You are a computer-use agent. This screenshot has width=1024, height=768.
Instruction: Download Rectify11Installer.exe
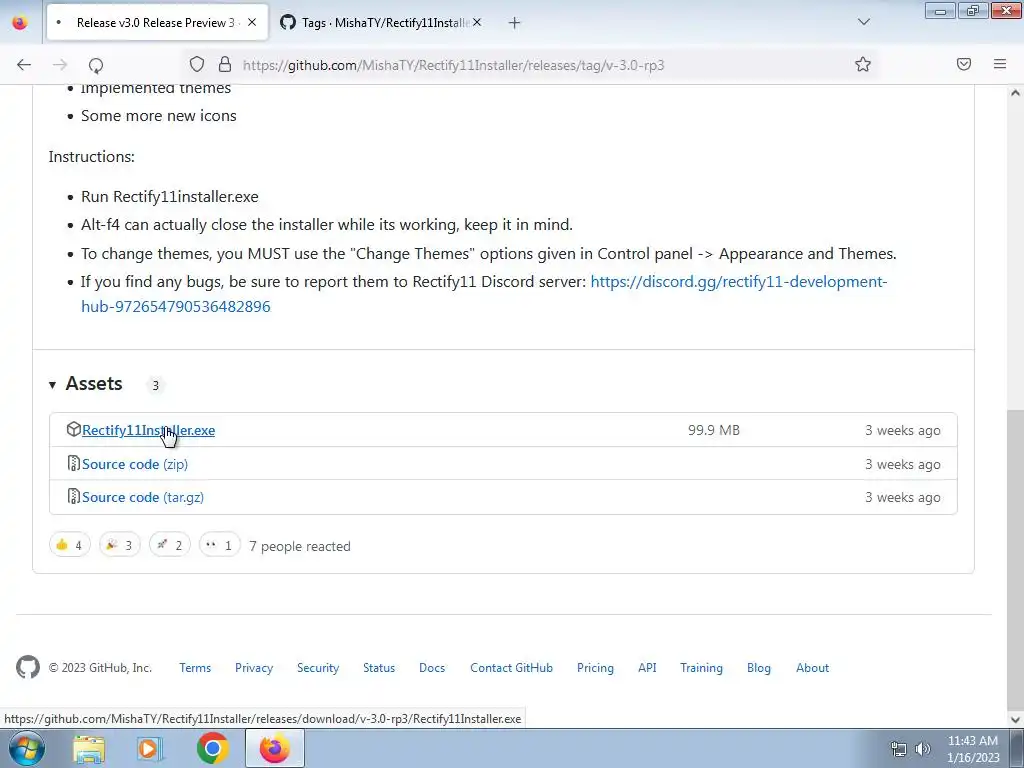[148, 430]
